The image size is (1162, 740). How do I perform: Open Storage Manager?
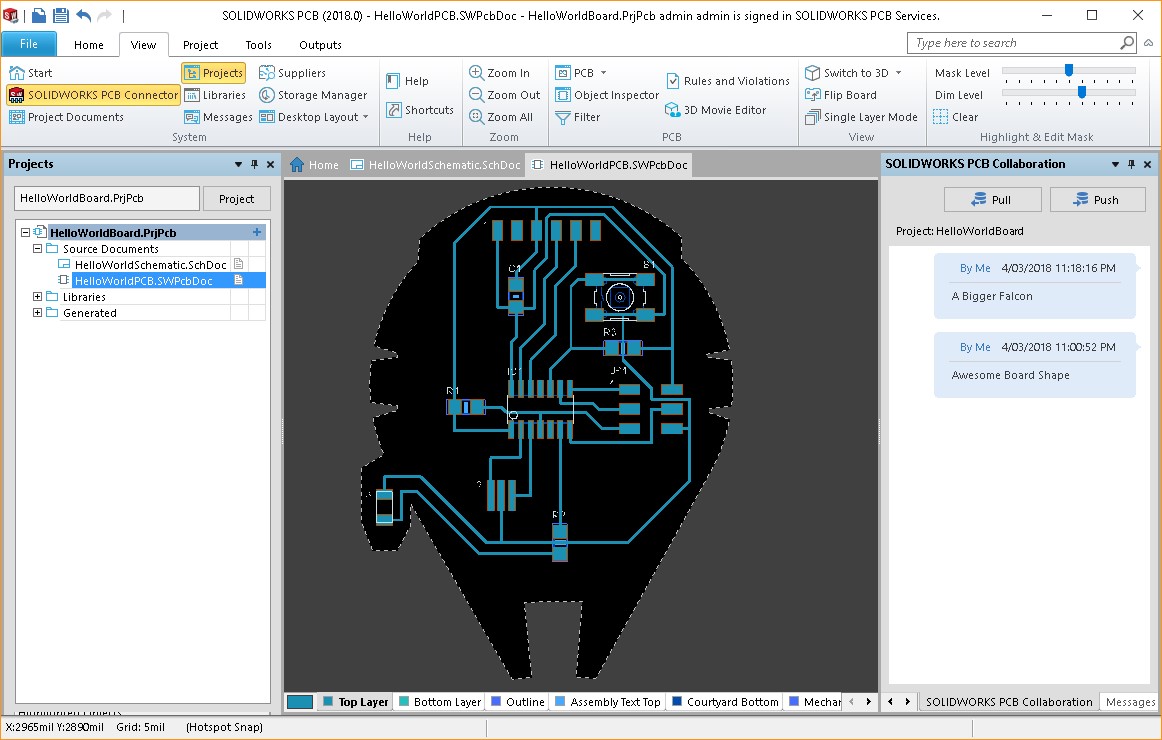point(313,95)
